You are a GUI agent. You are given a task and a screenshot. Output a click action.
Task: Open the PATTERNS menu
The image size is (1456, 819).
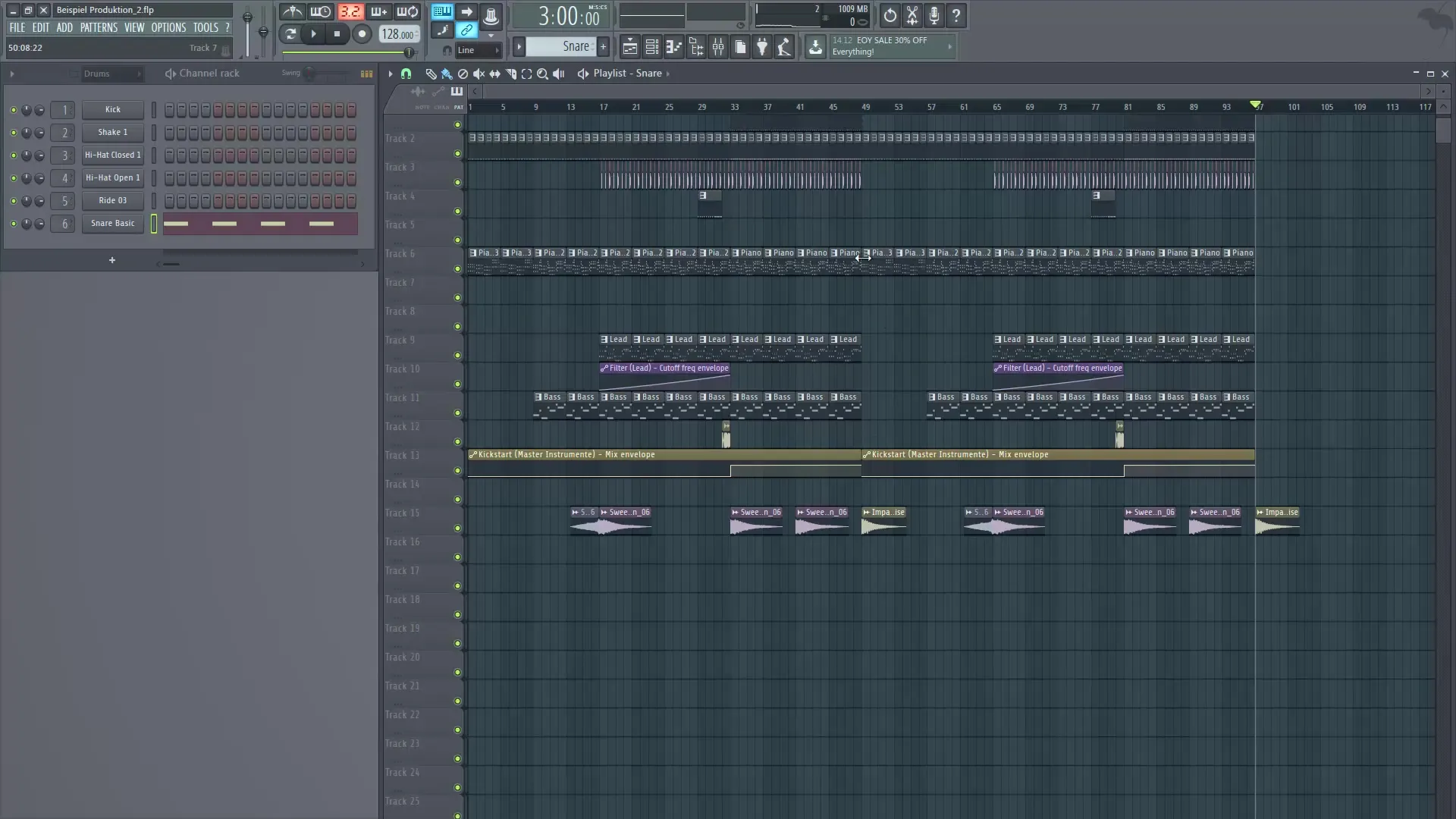(x=99, y=27)
